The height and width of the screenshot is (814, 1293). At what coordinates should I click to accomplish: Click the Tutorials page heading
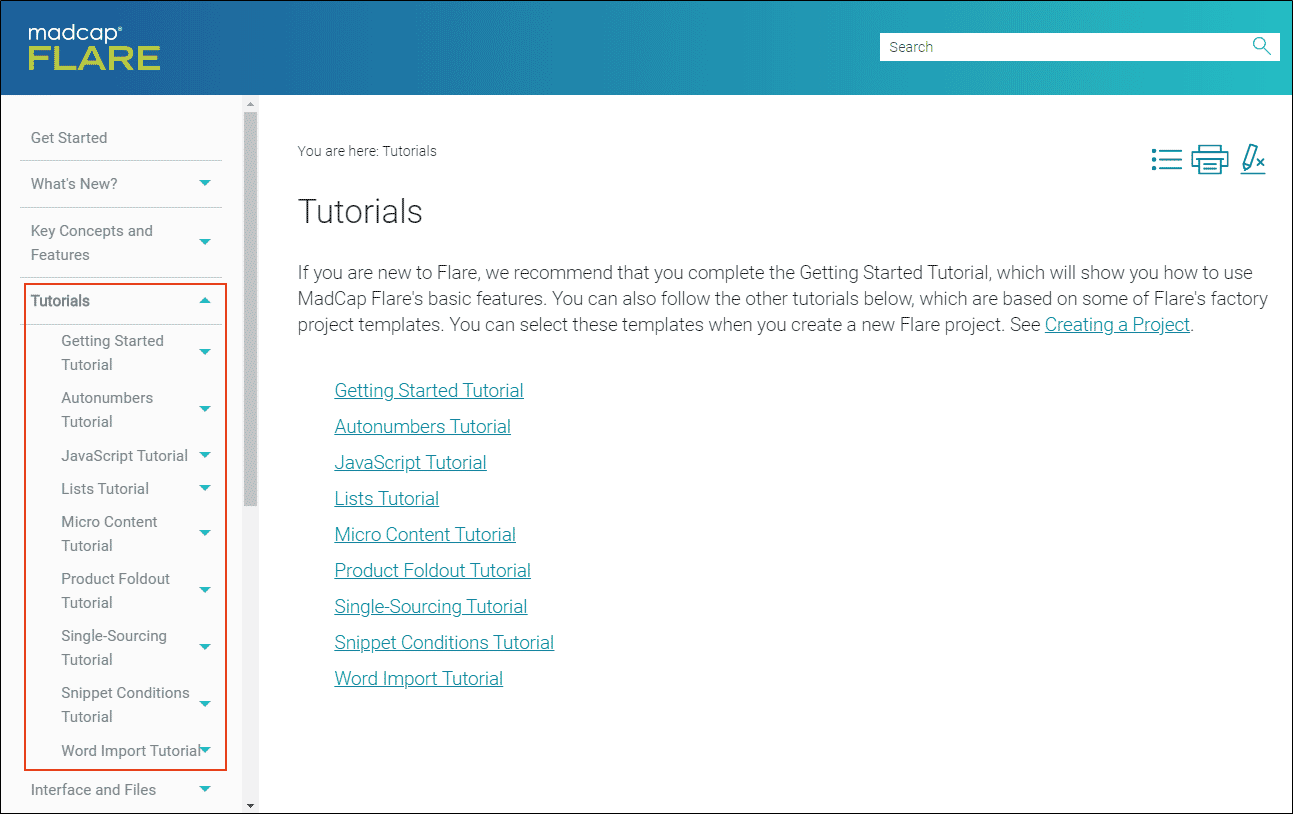point(360,211)
